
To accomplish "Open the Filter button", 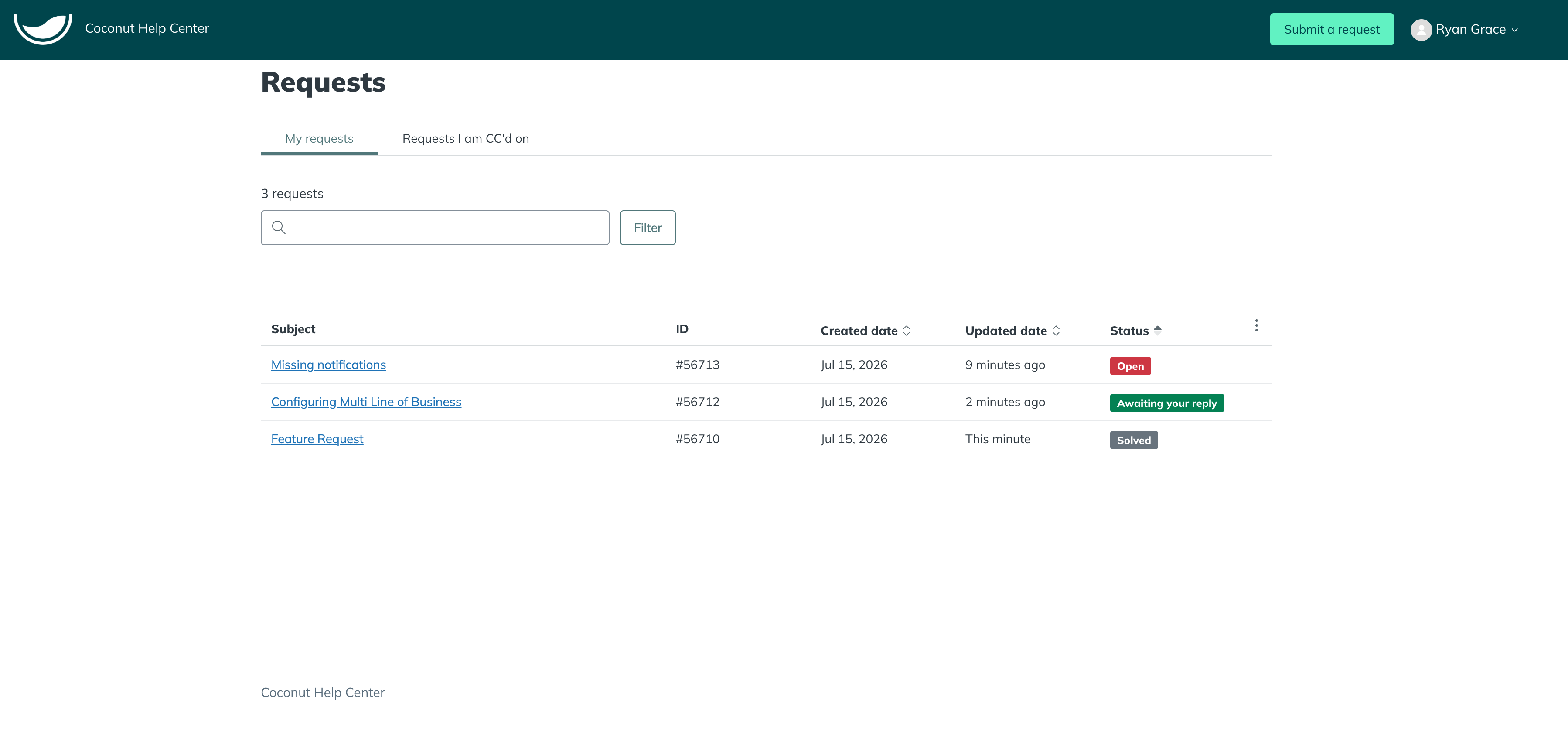I will (648, 228).
